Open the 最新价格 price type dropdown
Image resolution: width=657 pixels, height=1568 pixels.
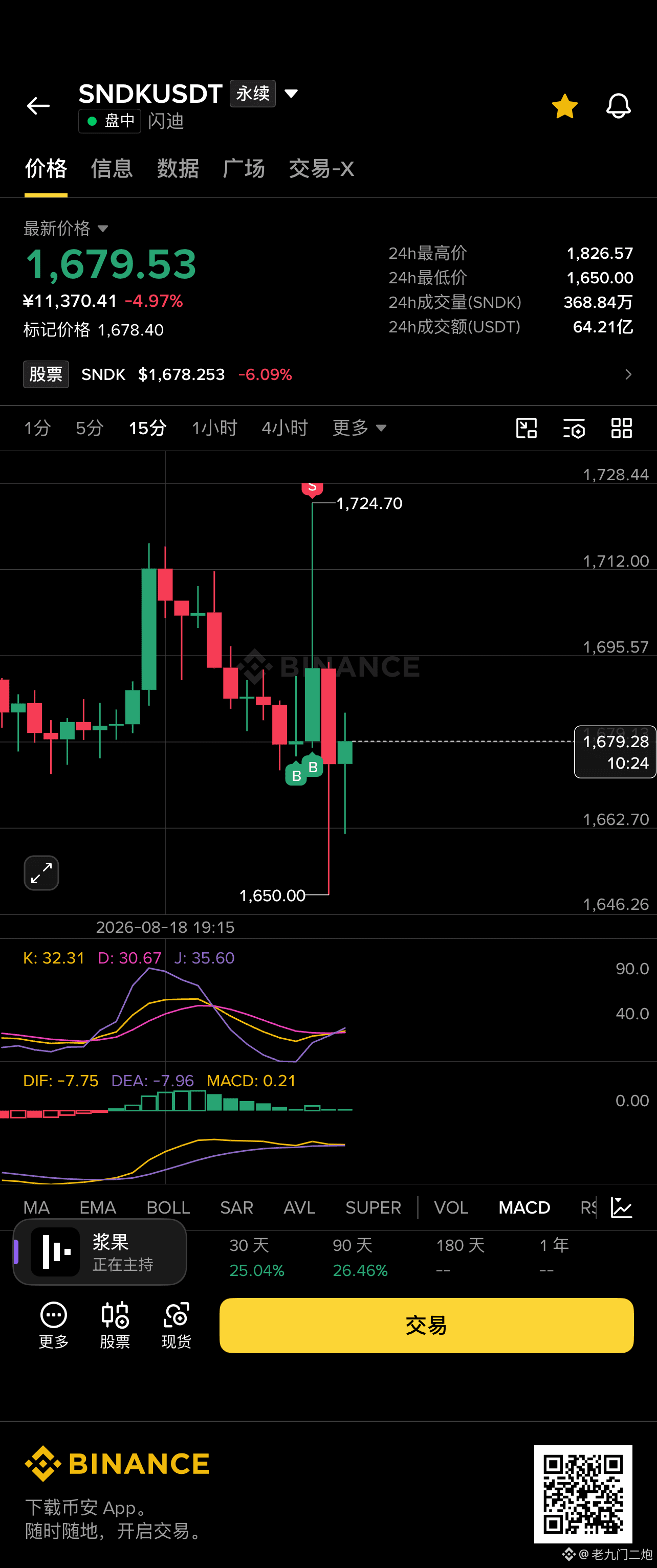click(66, 228)
